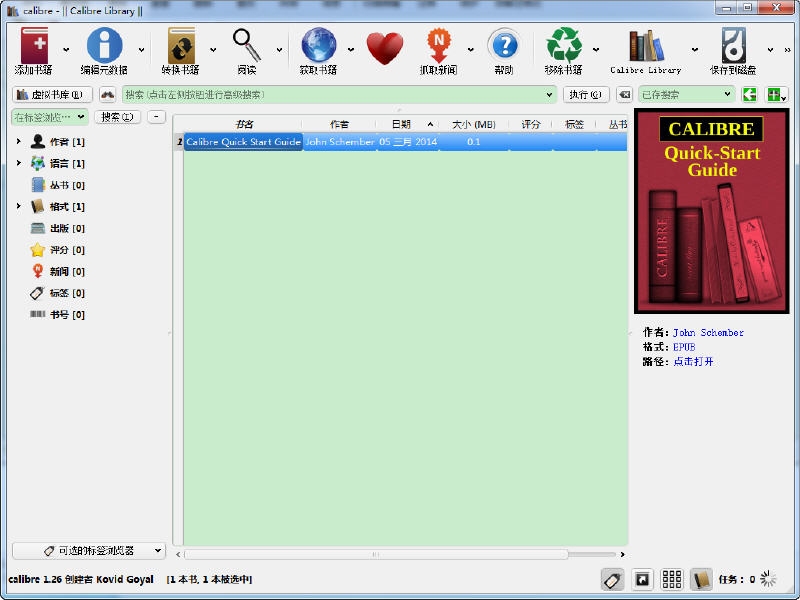Click Get books (获取书籍) globe icon
The width and height of the screenshot is (800, 600).
click(319, 45)
